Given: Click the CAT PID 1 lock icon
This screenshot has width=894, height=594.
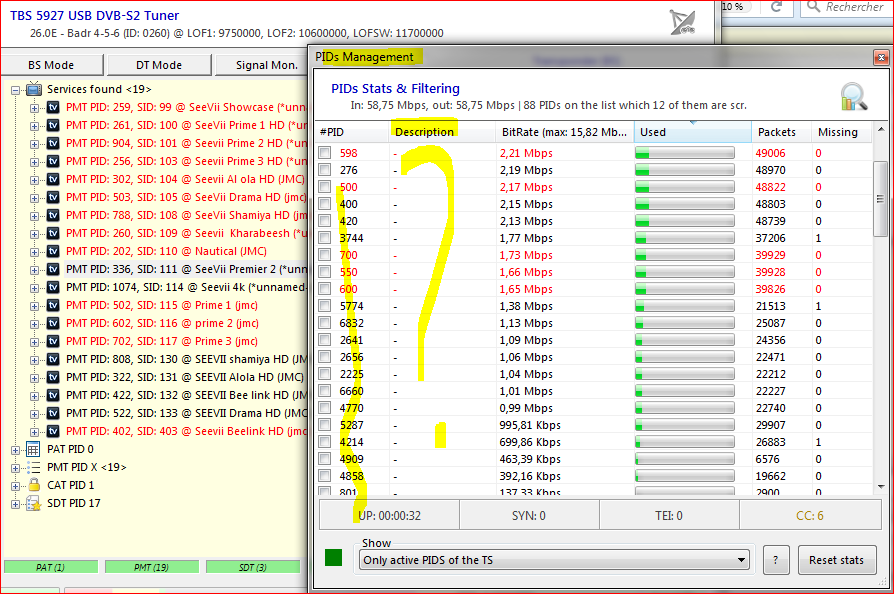Looking at the screenshot, I should click(32, 486).
